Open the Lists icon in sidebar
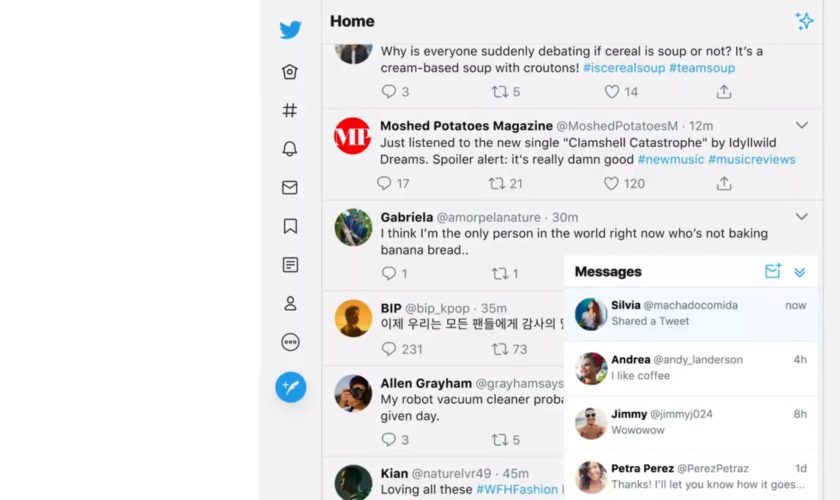The height and width of the screenshot is (500, 840). [x=290, y=265]
